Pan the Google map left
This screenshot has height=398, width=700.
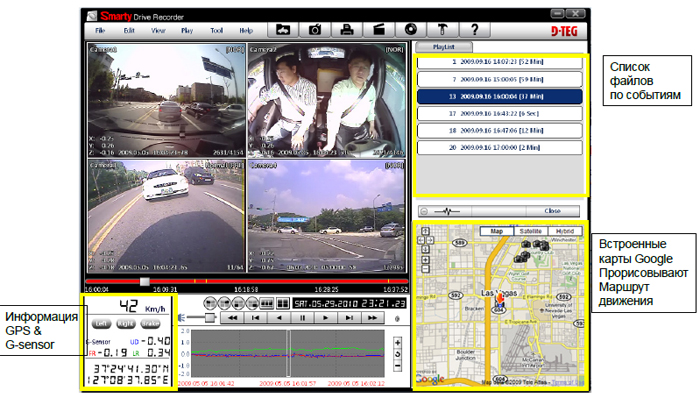coord(421,240)
